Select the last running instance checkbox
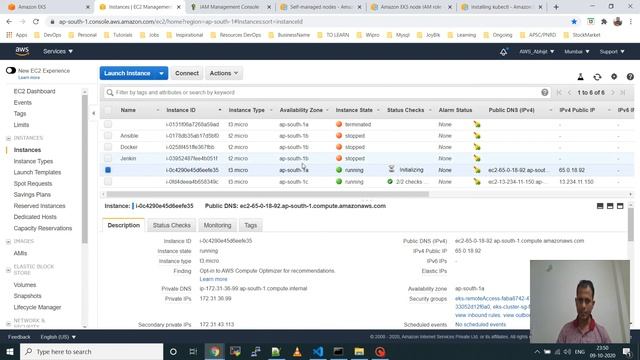640x360 pixels. pos(108,182)
